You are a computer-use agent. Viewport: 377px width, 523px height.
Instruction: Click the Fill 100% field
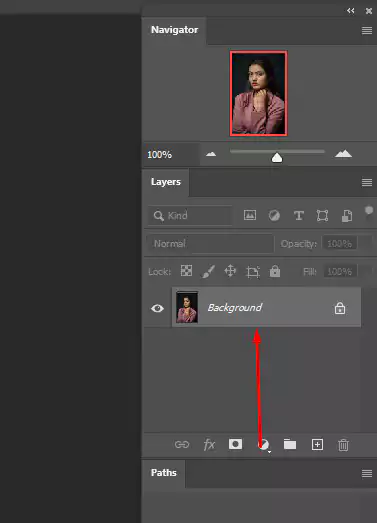coord(340,272)
